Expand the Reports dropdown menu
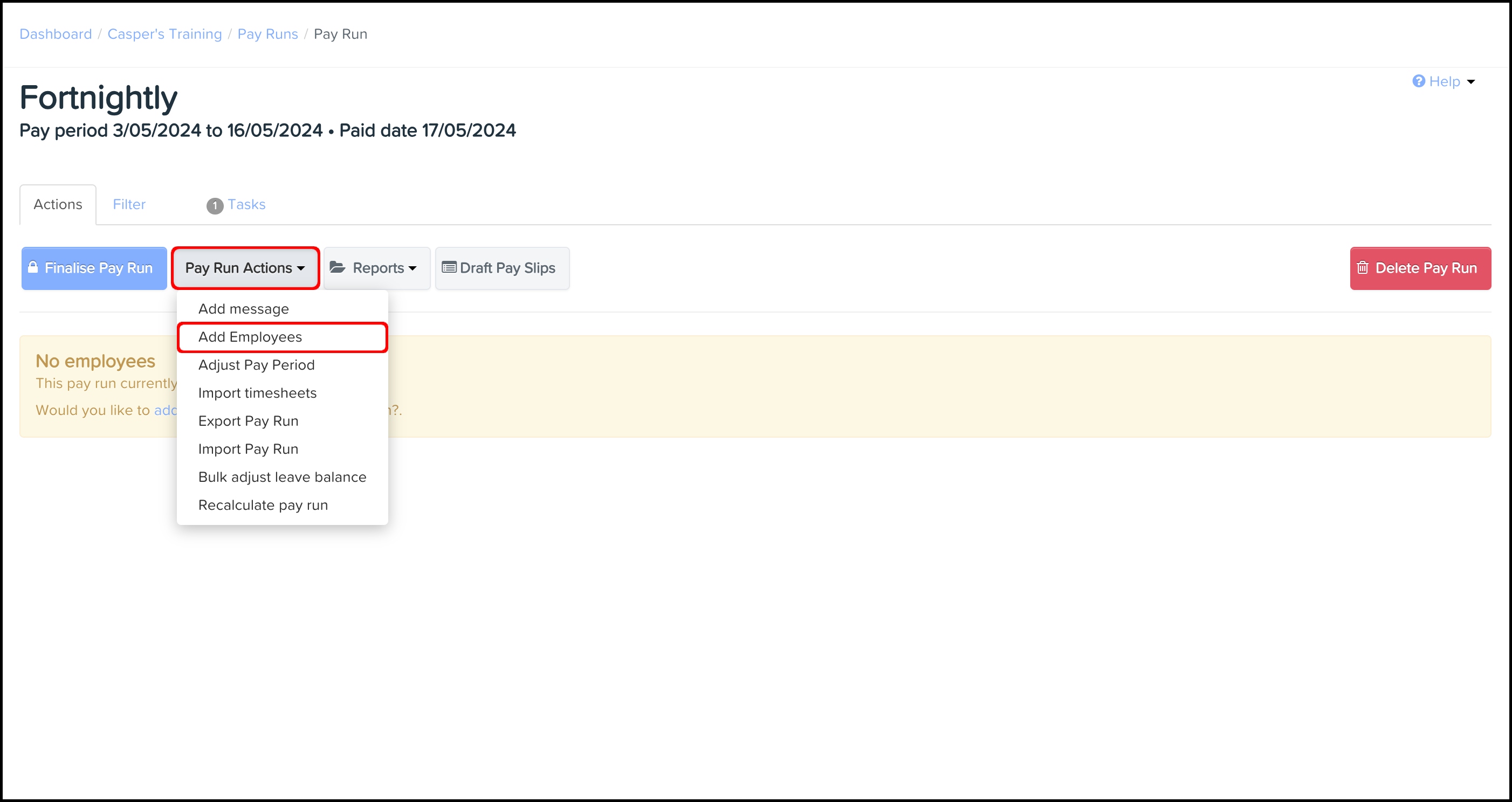This screenshot has width=1512, height=802. (377, 268)
